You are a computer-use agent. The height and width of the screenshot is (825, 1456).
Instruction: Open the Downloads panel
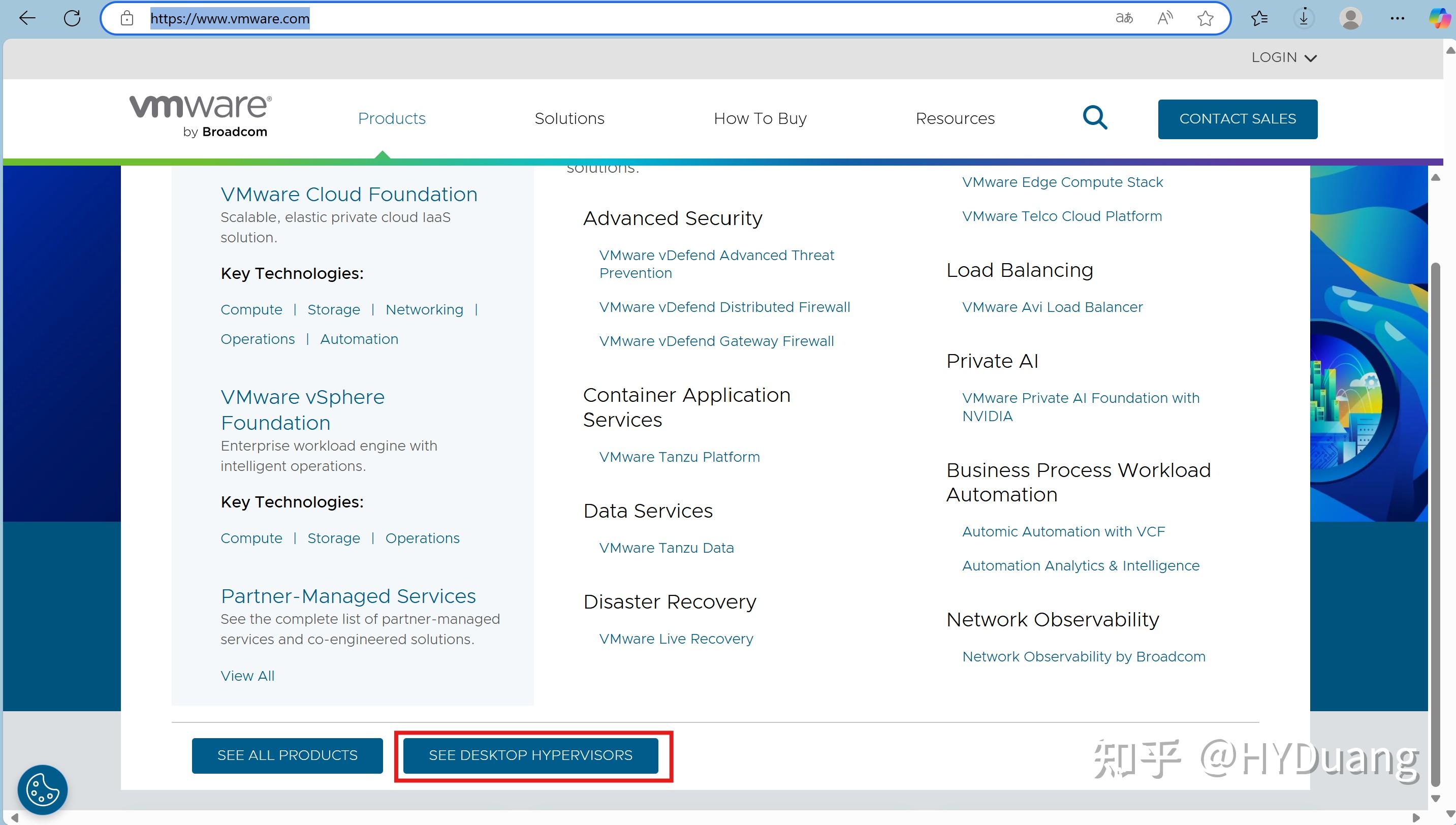pos(1303,18)
